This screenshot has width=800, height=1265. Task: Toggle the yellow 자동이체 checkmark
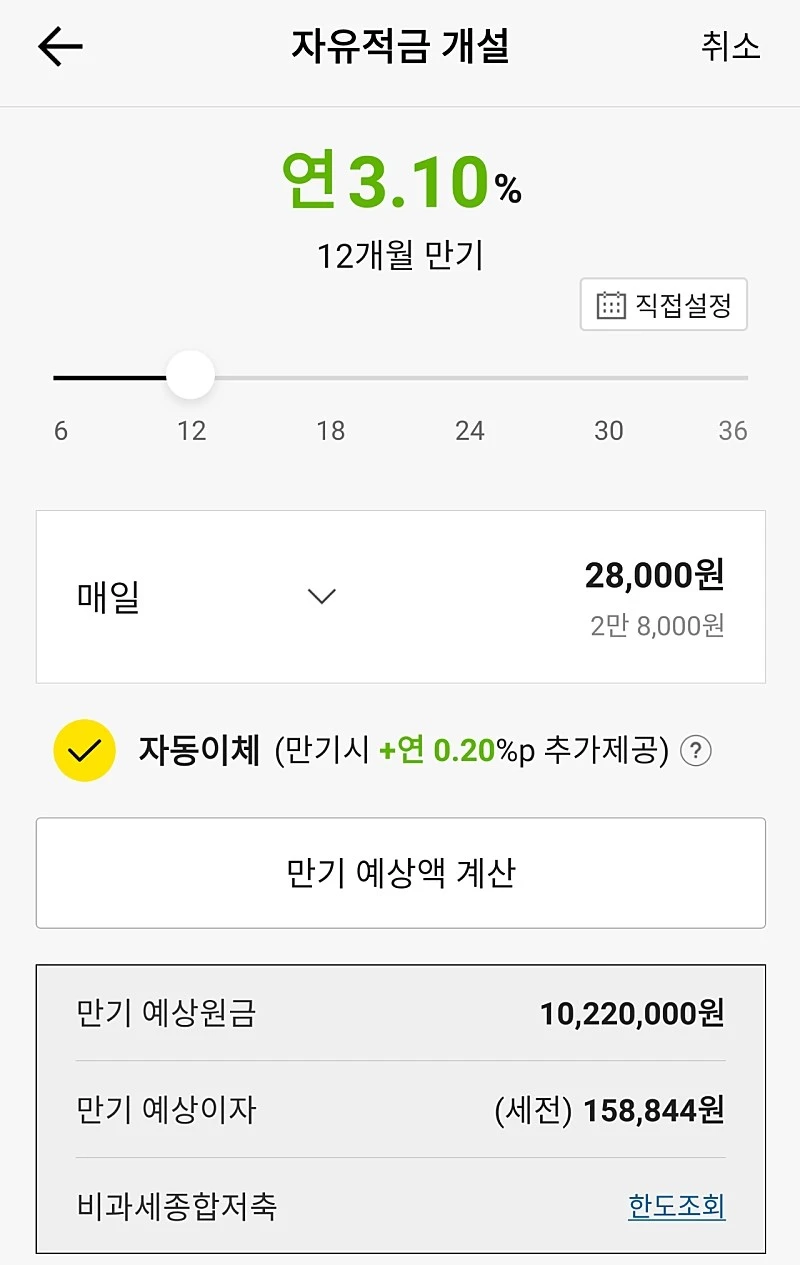(x=84, y=750)
